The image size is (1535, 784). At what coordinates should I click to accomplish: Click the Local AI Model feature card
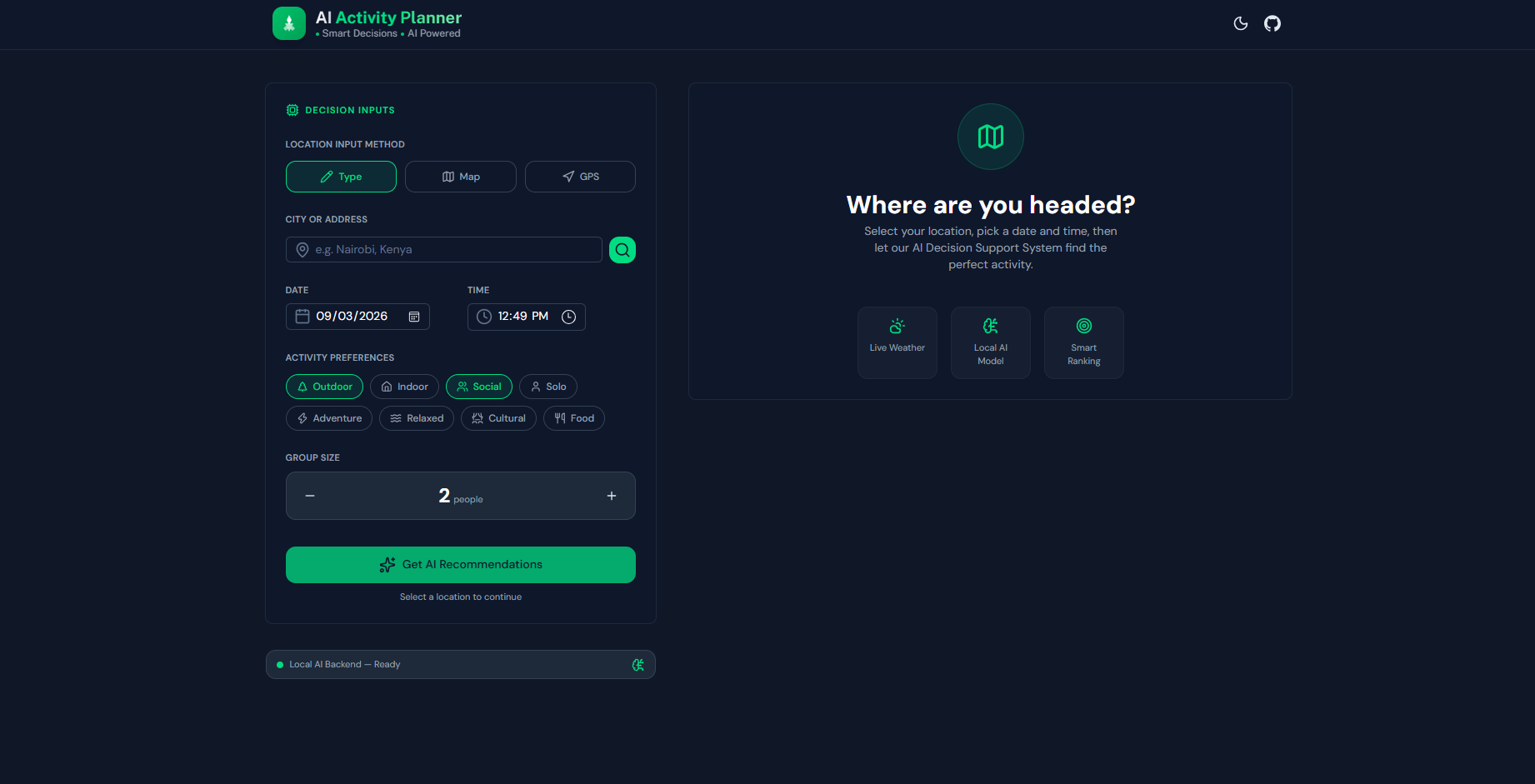point(991,342)
